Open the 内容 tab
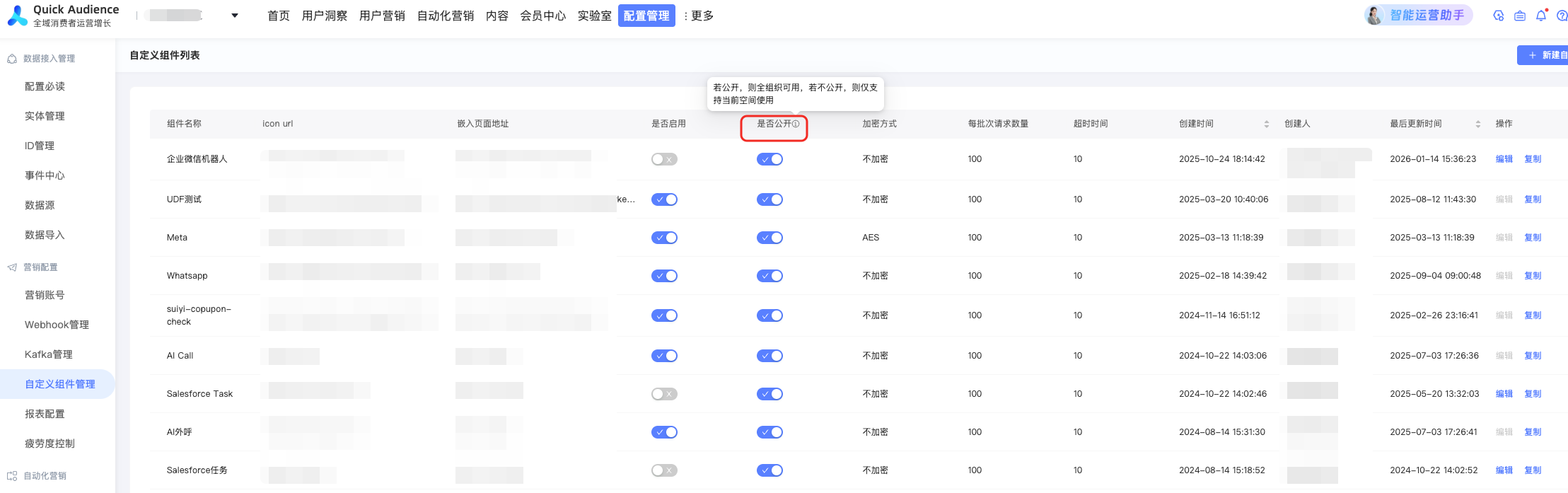The image size is (1568, 493). coord(497,16)
